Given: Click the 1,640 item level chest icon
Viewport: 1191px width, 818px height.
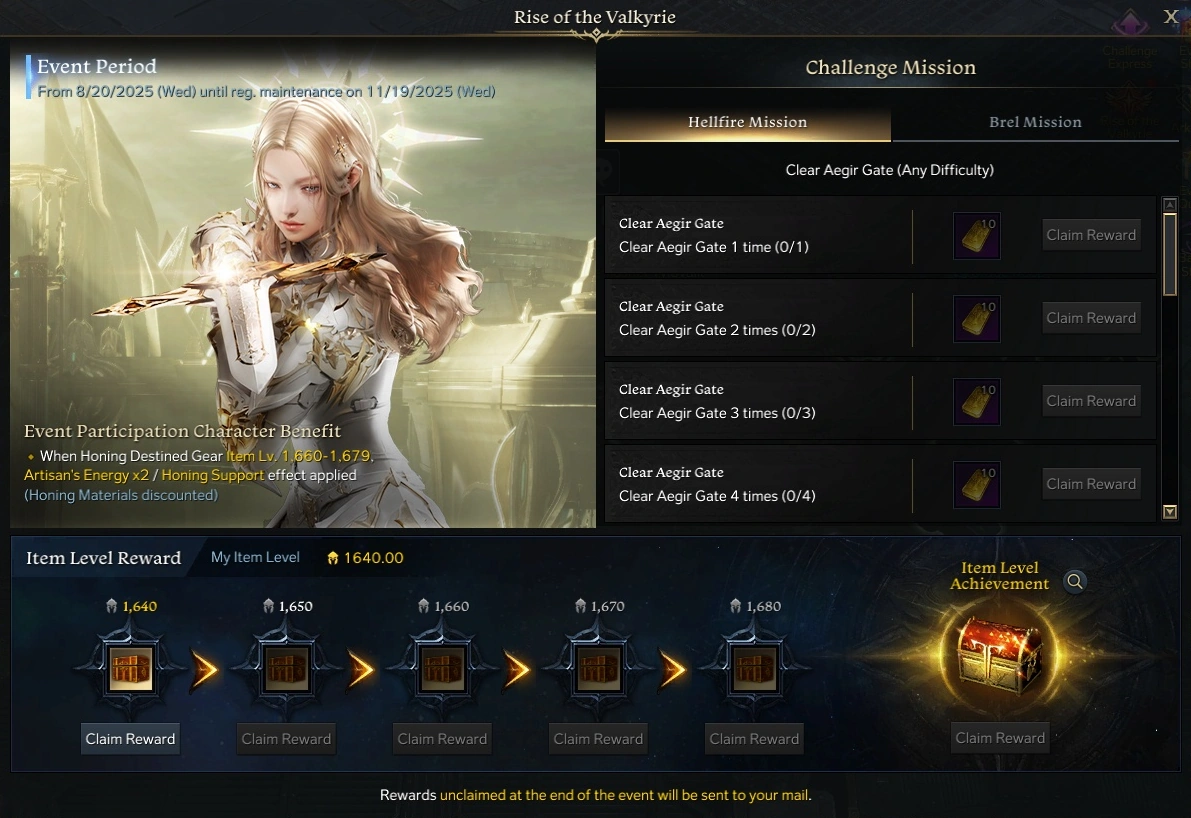Looking at the screenshot, I should pyautogui.click(x=131, y=669).
